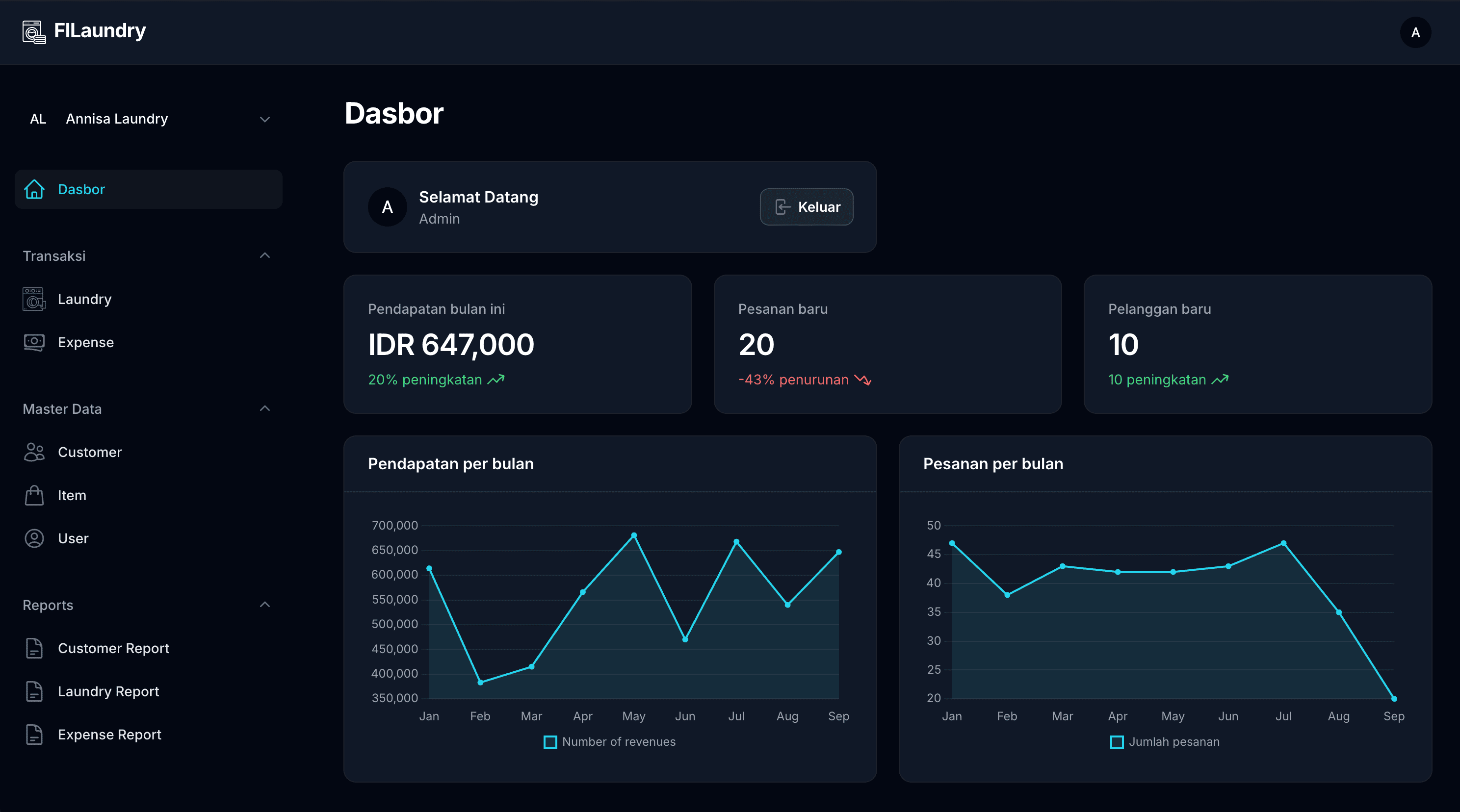Click the Jun data point on revenue chart
The width and height of the screenshot is (1460, 812).
pyautogui.click(x=685, y=639)
